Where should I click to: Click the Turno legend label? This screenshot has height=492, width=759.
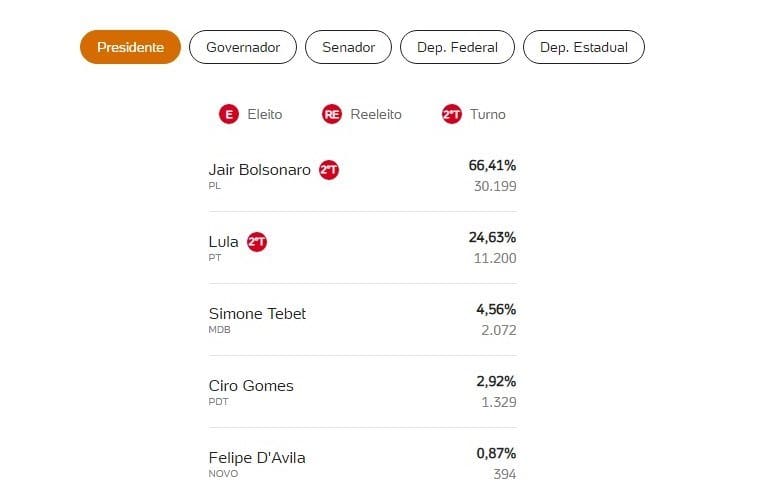pyautogui.click(x=488, y=114)
